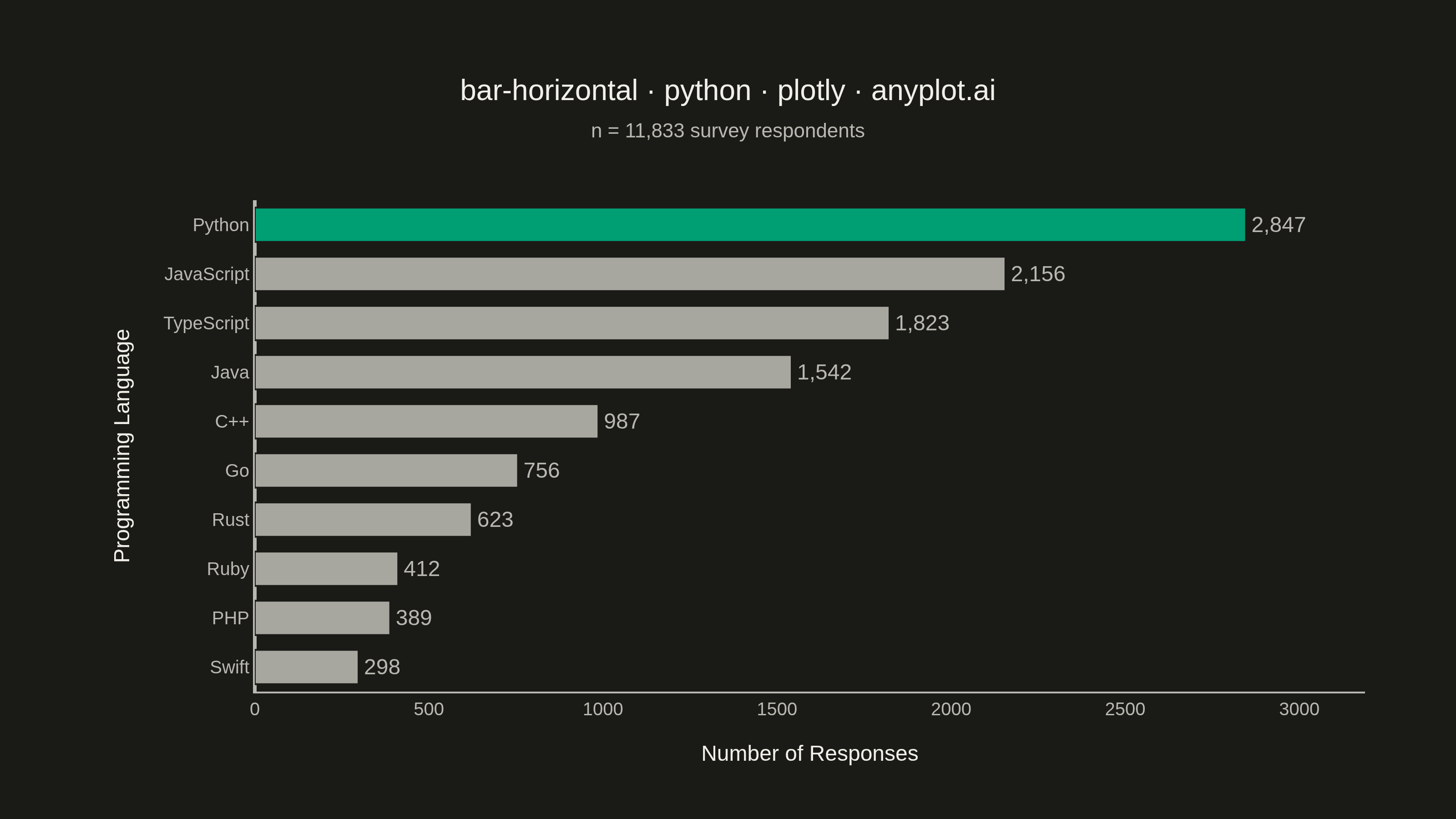Select the PHP bar

click(x=322, y=618)
